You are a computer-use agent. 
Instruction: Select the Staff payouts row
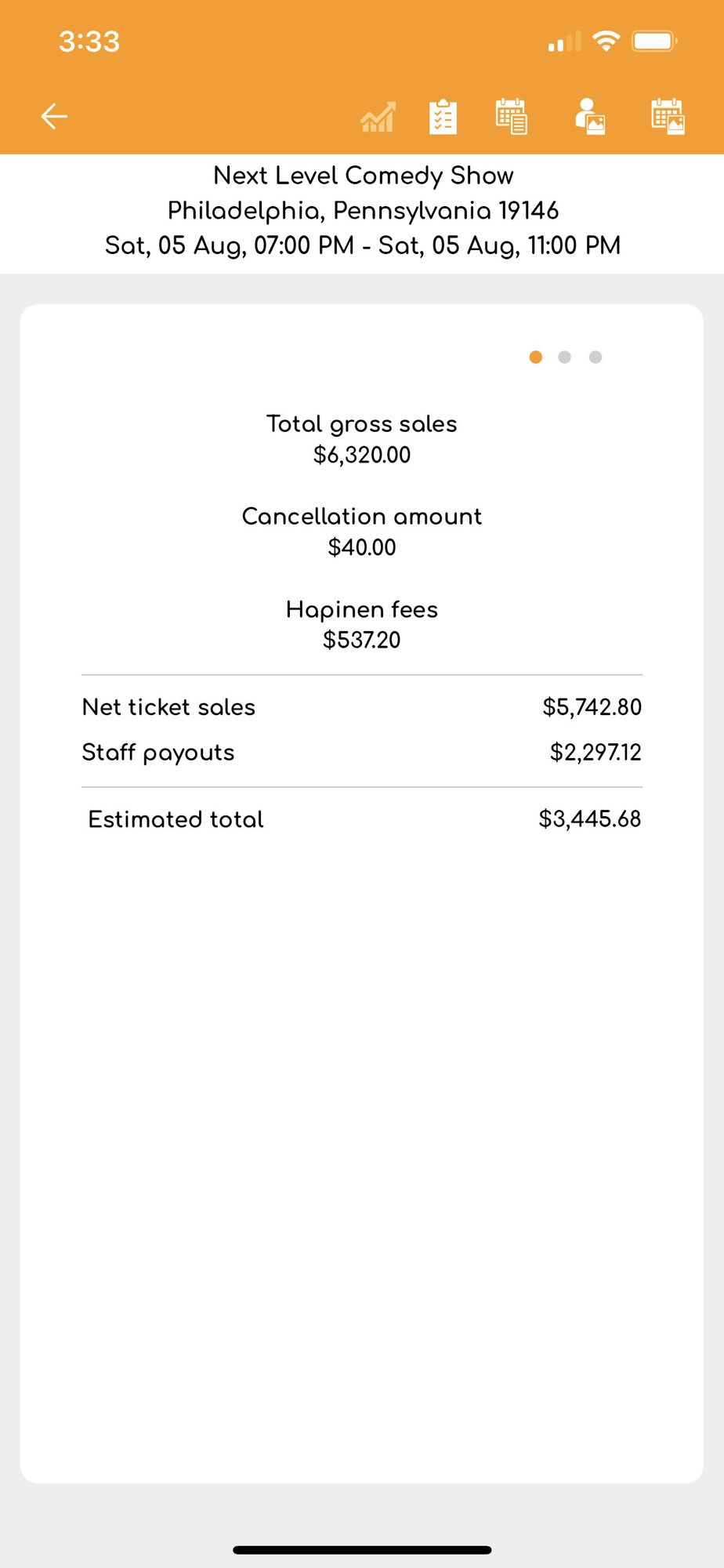click(362, 753)
